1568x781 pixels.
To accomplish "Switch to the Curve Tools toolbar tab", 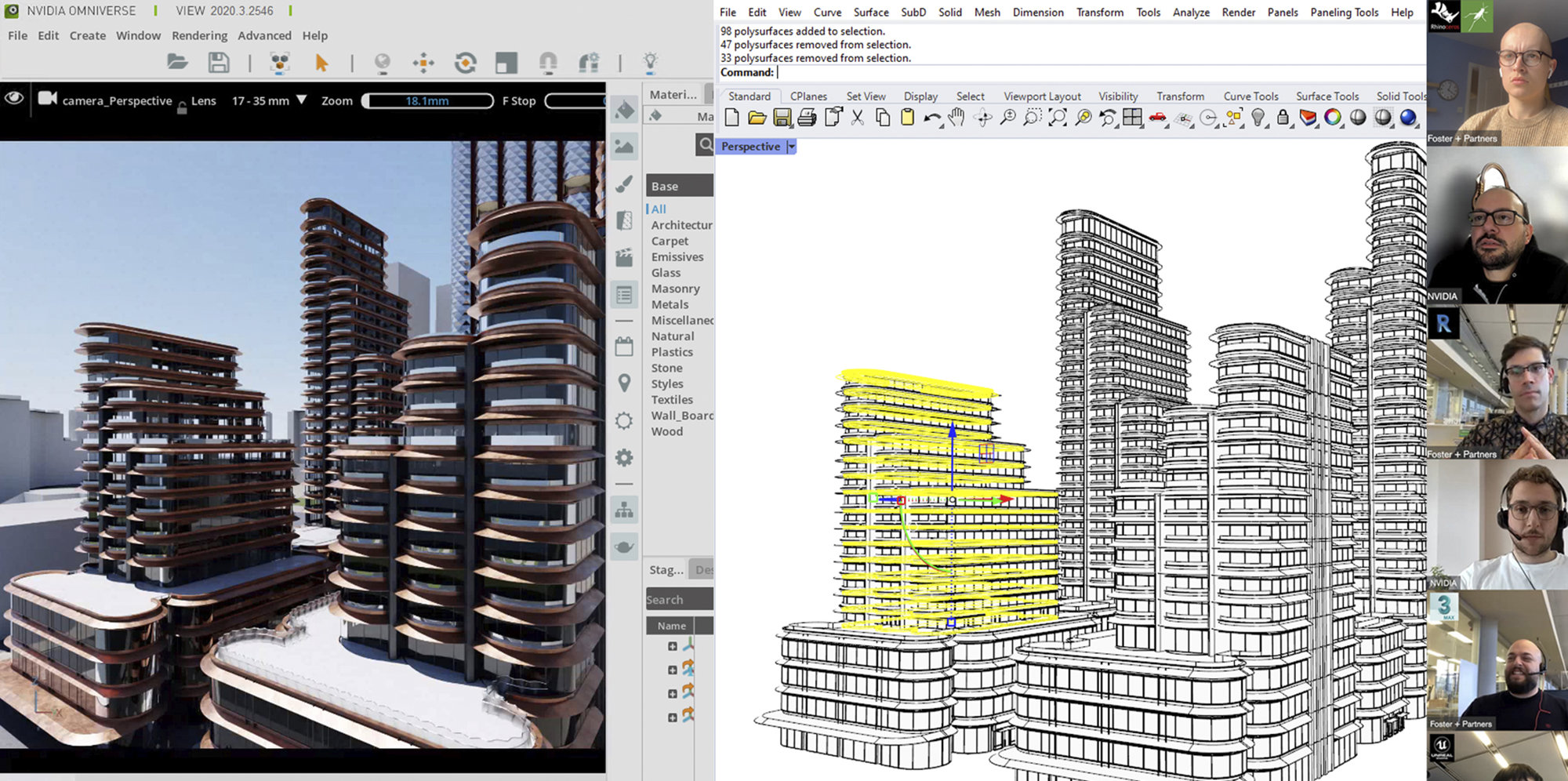I will [x=1250, y=96].
